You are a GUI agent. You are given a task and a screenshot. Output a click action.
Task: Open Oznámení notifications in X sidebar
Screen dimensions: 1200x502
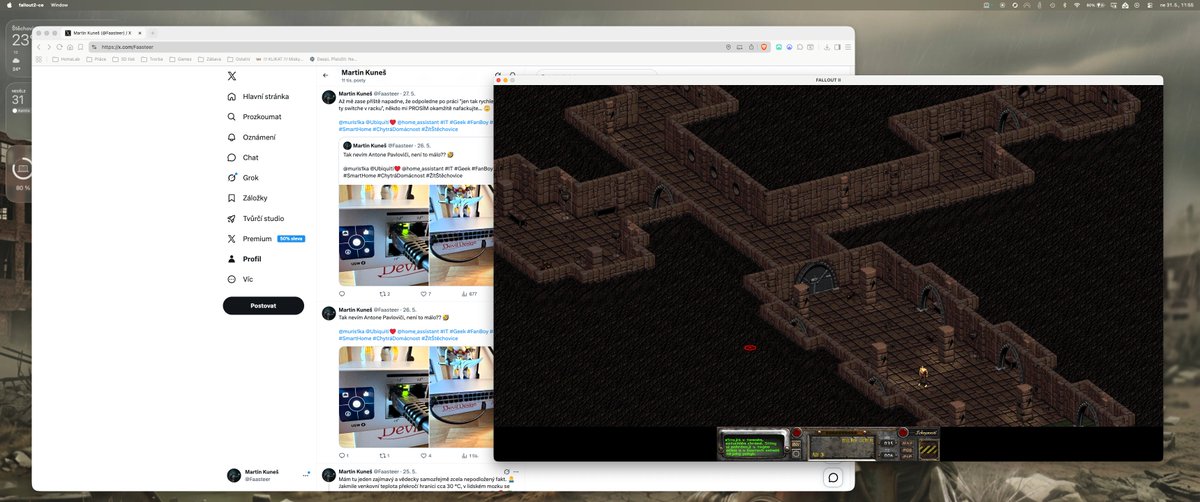(252, 137)
